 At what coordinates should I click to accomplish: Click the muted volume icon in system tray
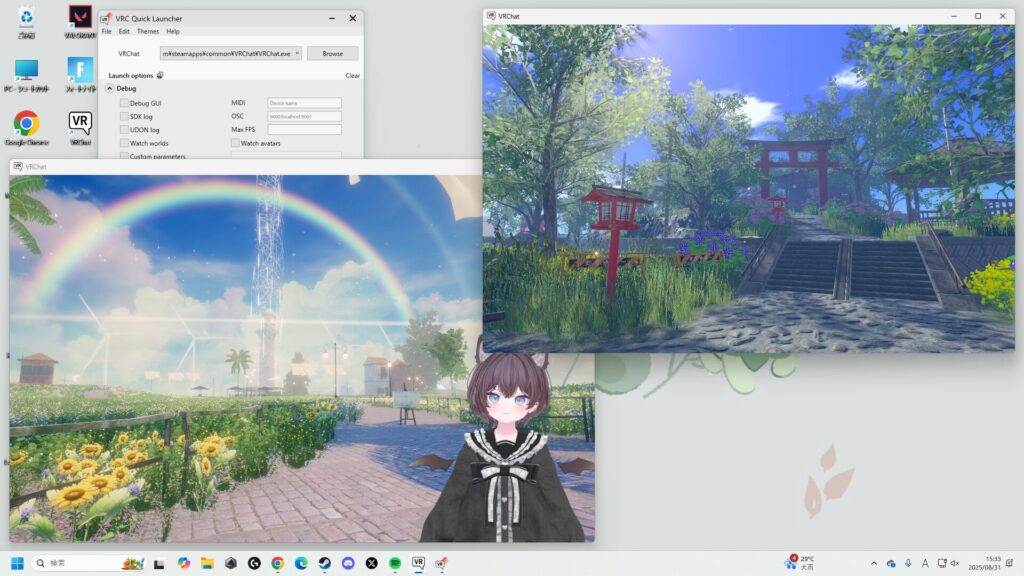(955, 563)
